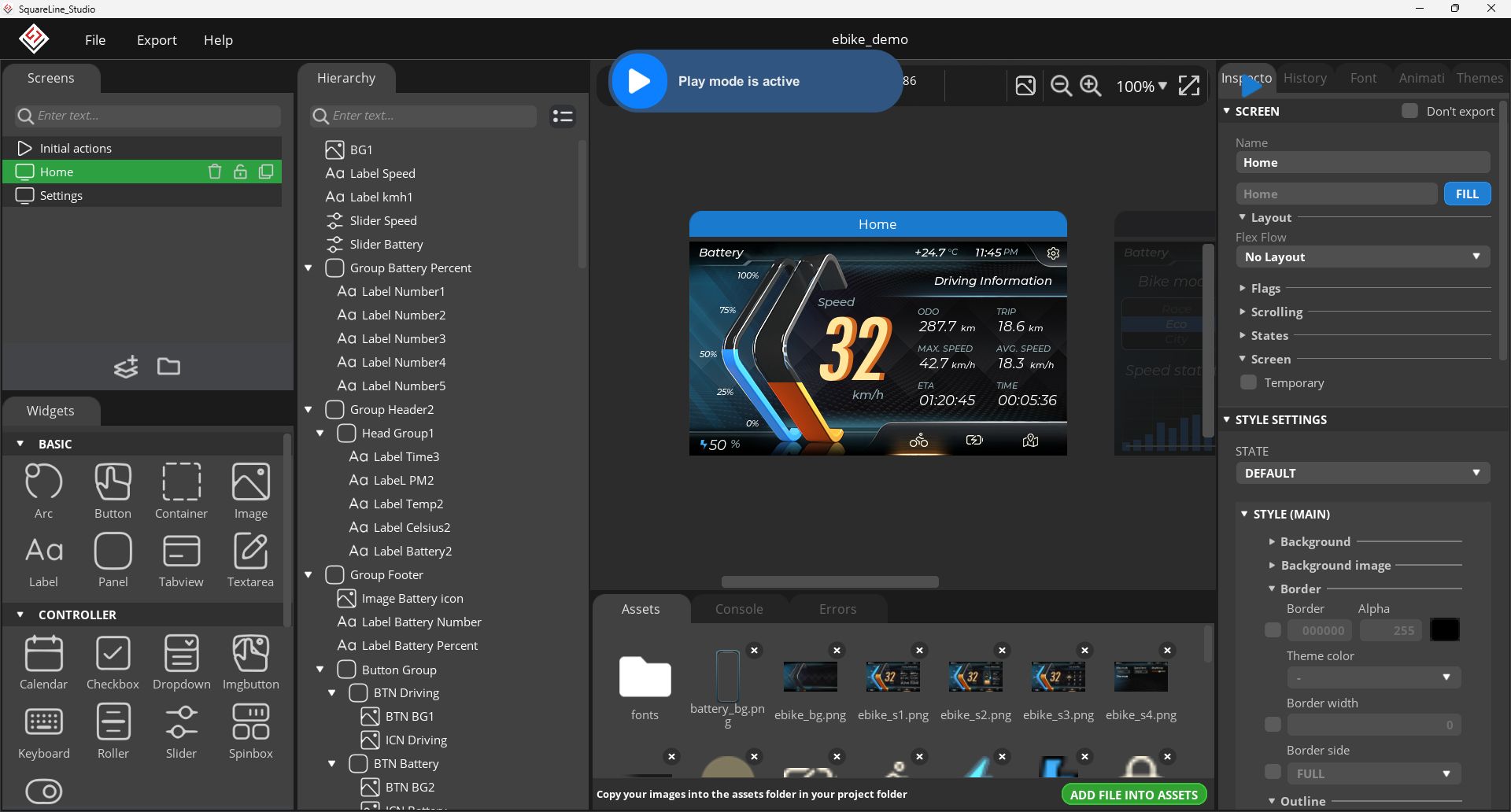Collapse the BASIC widgets category
The image size is (1511, 812).
pos(20,444)
